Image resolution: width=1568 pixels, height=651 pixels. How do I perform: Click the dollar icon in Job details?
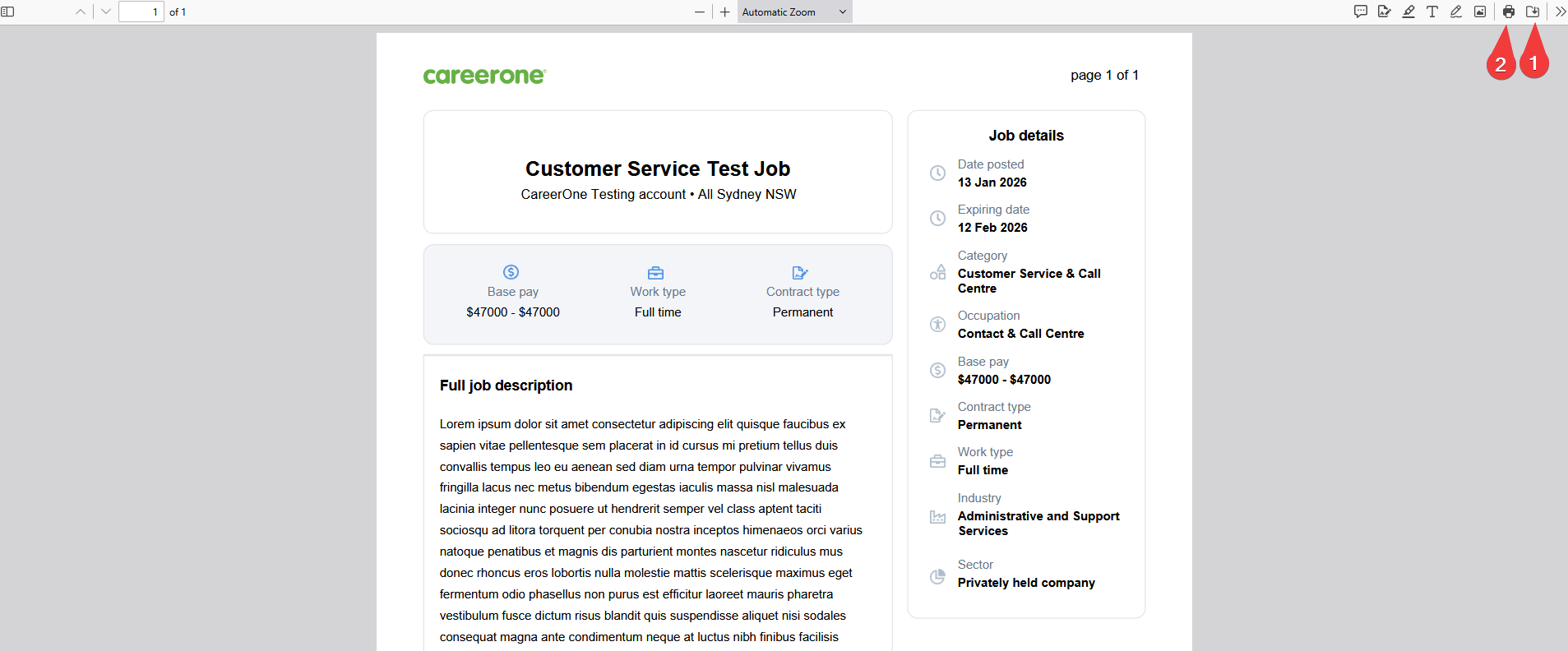(937, 370)
